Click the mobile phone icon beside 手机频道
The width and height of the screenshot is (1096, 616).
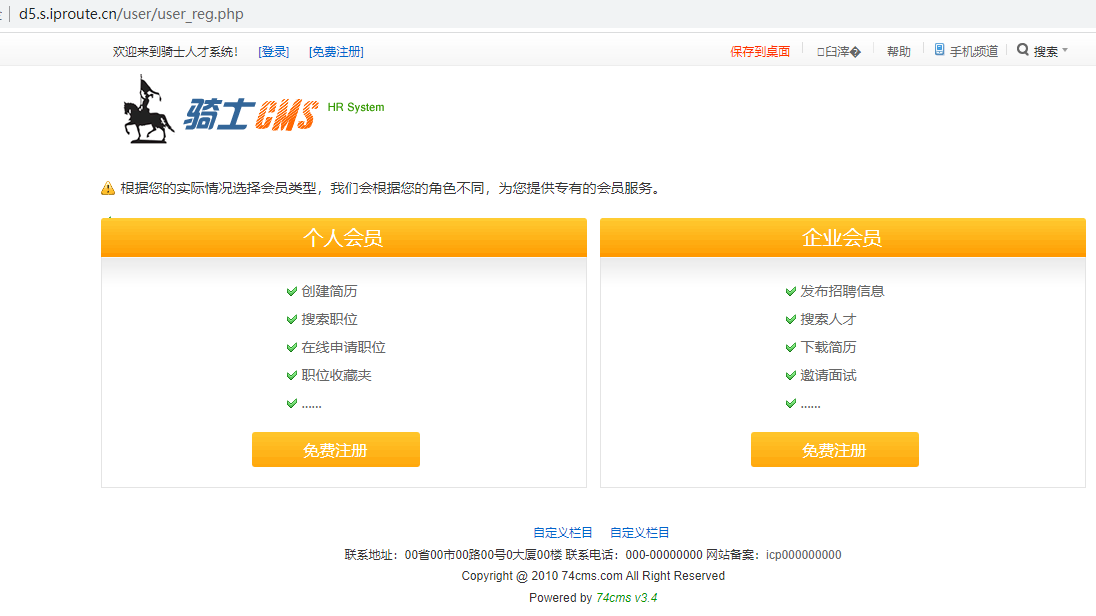click(x=939, y=50)
